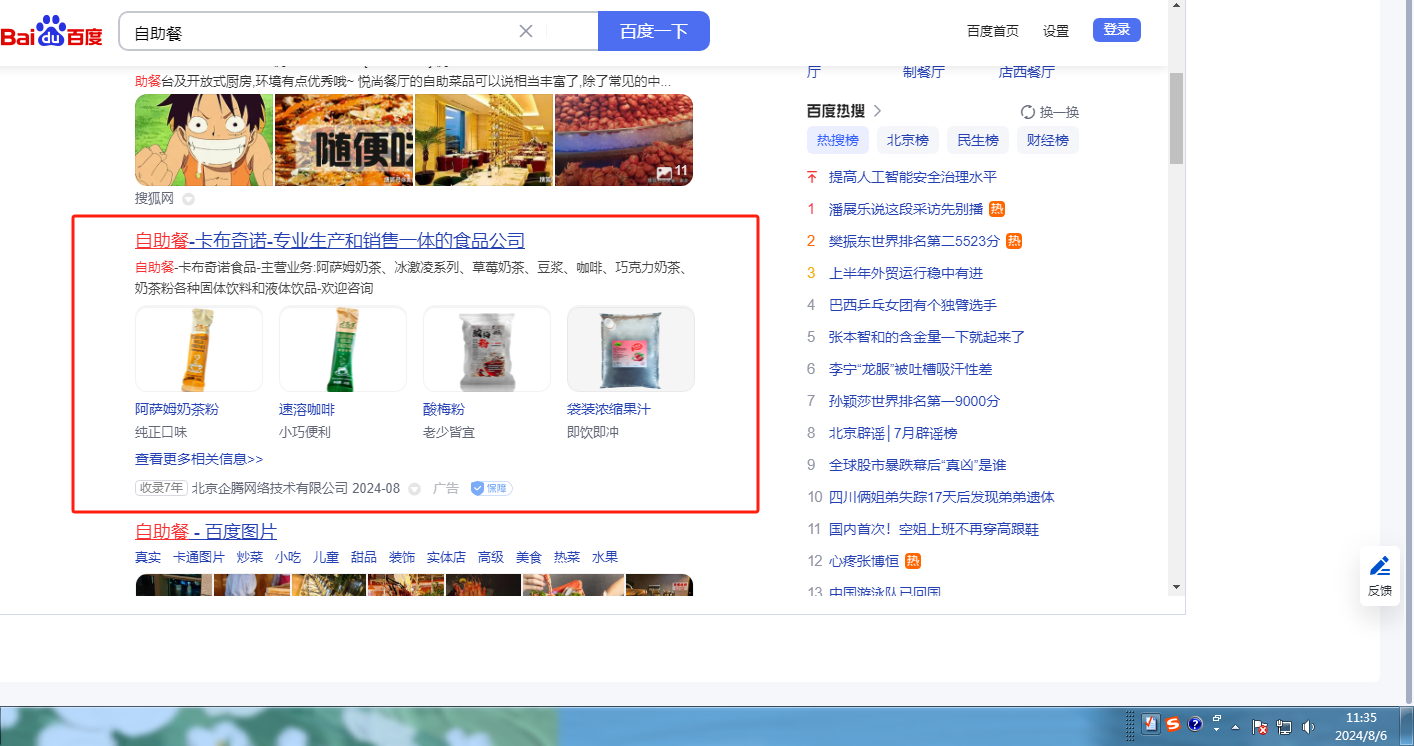
Task: Click the language bar restore icon
Action: pos(1217,719)
